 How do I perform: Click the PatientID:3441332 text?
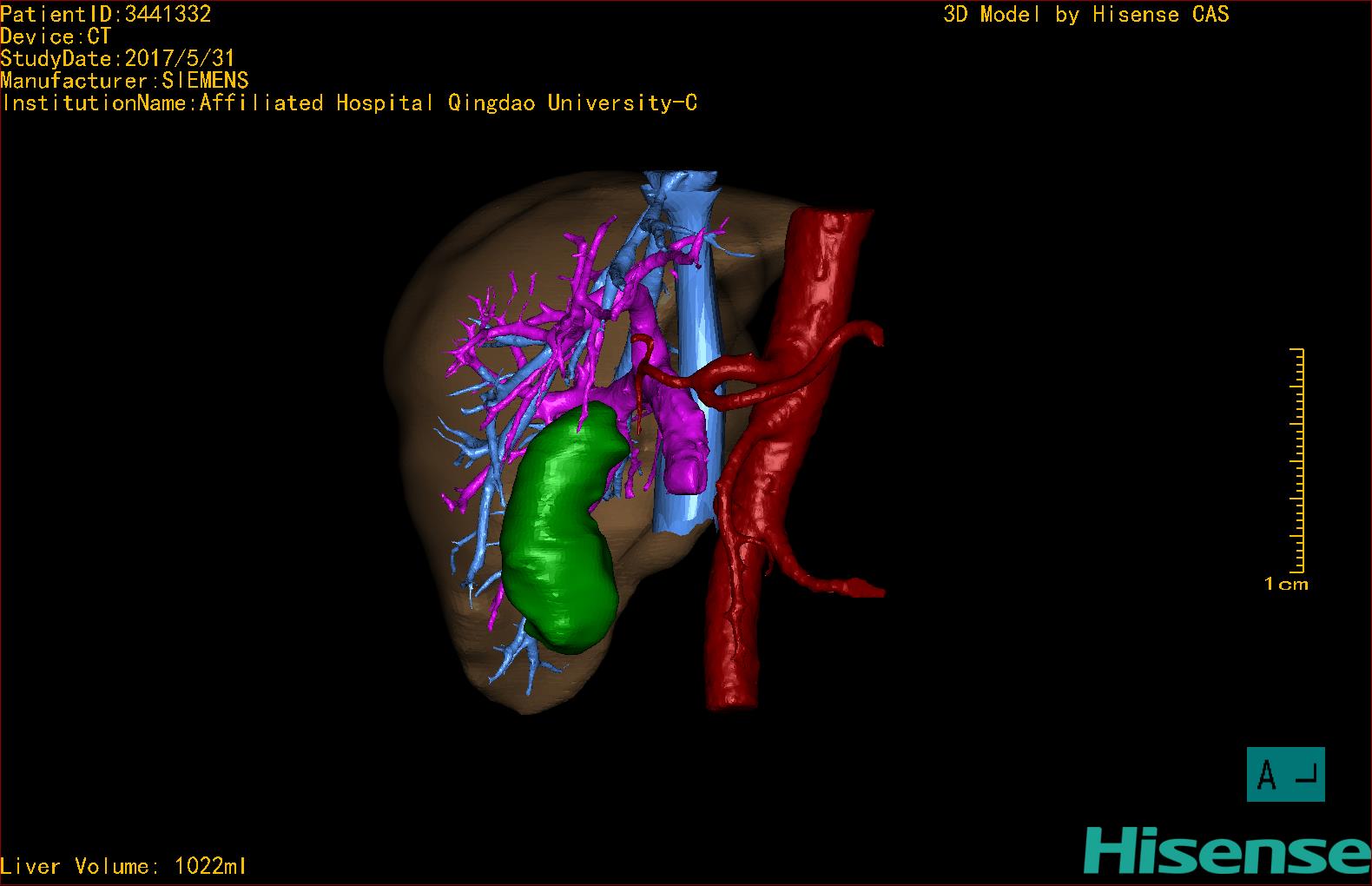click(x=106, y=14)
